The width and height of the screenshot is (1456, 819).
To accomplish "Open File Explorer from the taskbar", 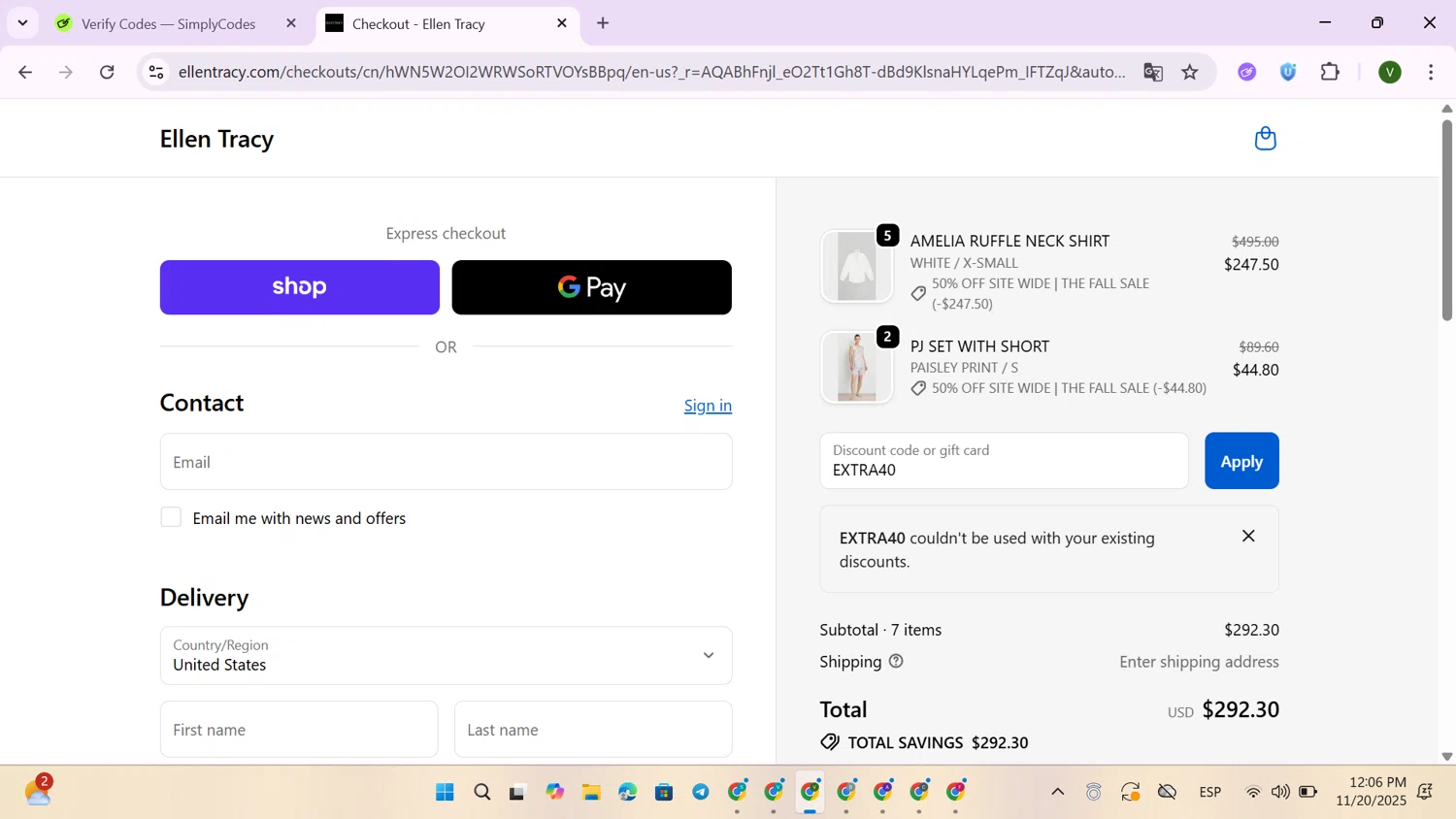I will (x=591, y=792).
